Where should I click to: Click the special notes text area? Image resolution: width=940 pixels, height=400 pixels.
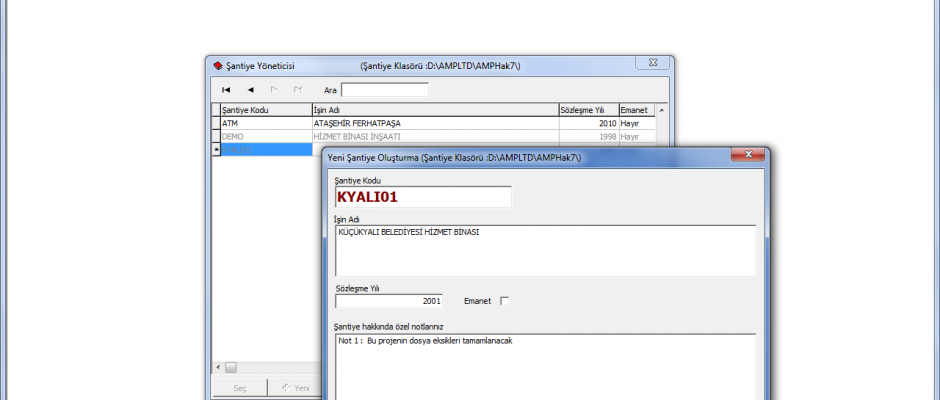click(x=545, y=365)
